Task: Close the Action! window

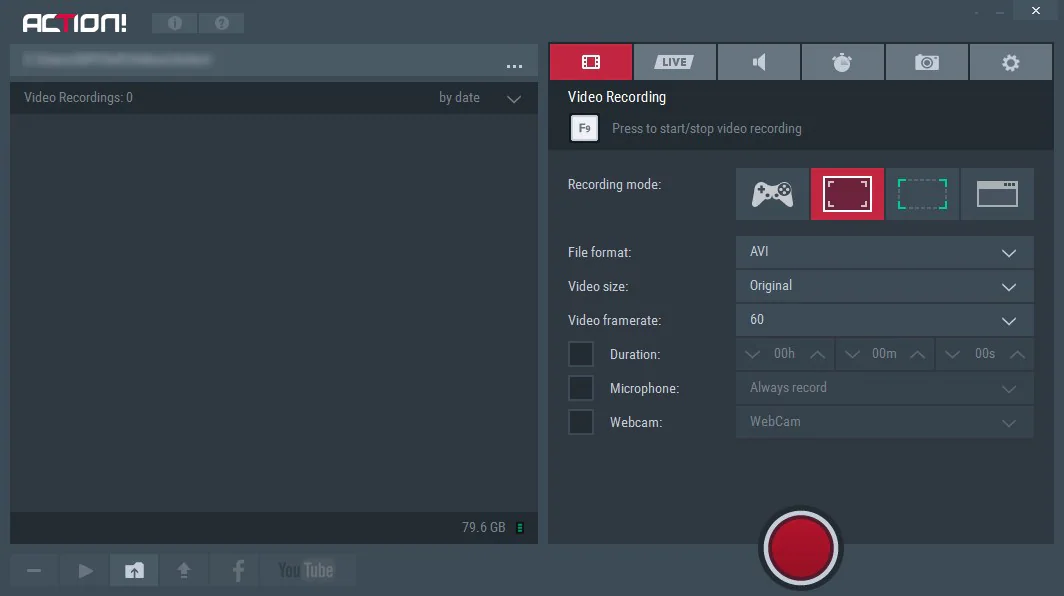Action: [1036, 10]
